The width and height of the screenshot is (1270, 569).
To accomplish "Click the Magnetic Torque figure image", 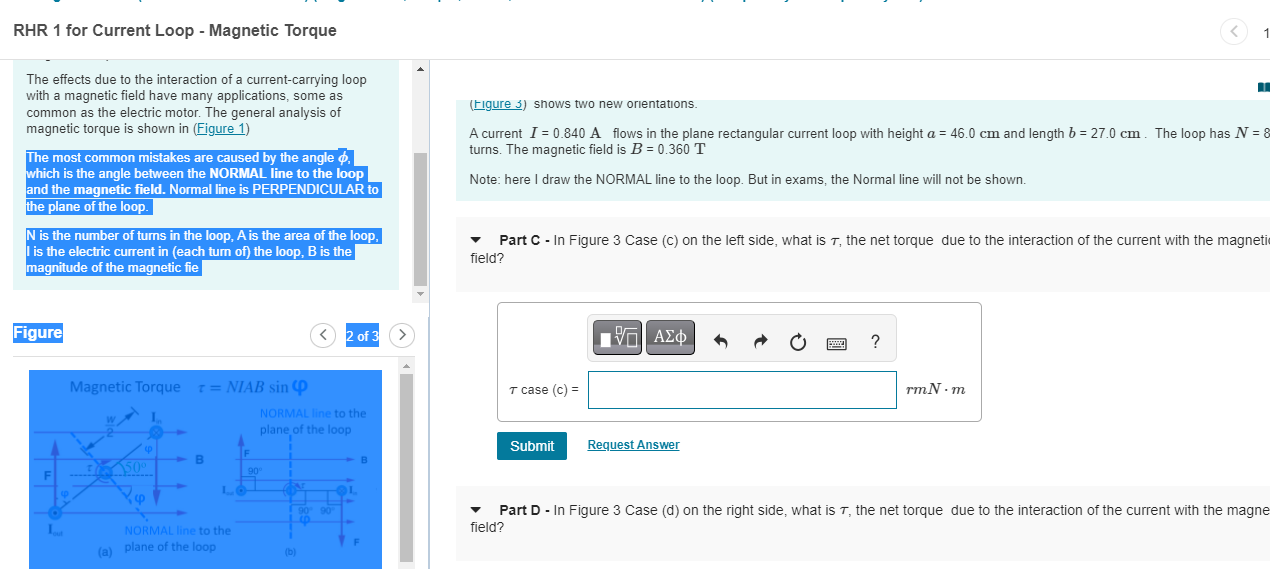I will click(x=205, y=469).
